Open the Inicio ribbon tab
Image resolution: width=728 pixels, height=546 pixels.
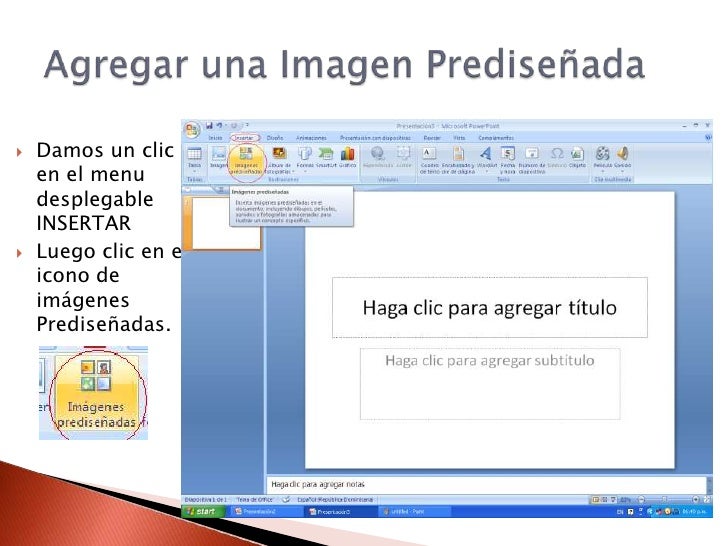pos(215,138)
